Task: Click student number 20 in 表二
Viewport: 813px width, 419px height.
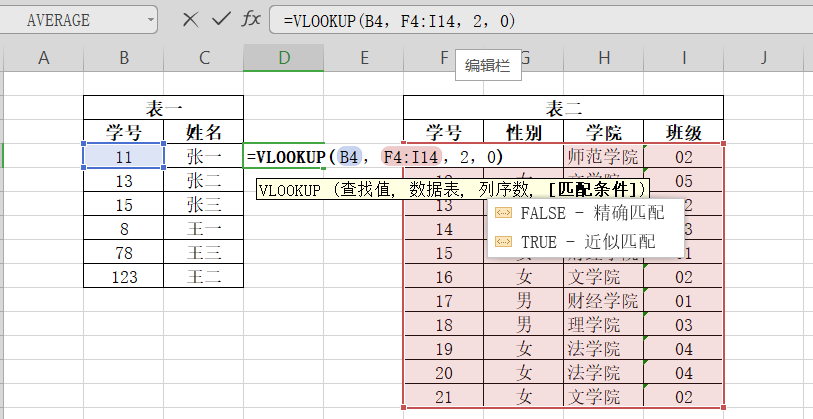Action: (444, 372)
